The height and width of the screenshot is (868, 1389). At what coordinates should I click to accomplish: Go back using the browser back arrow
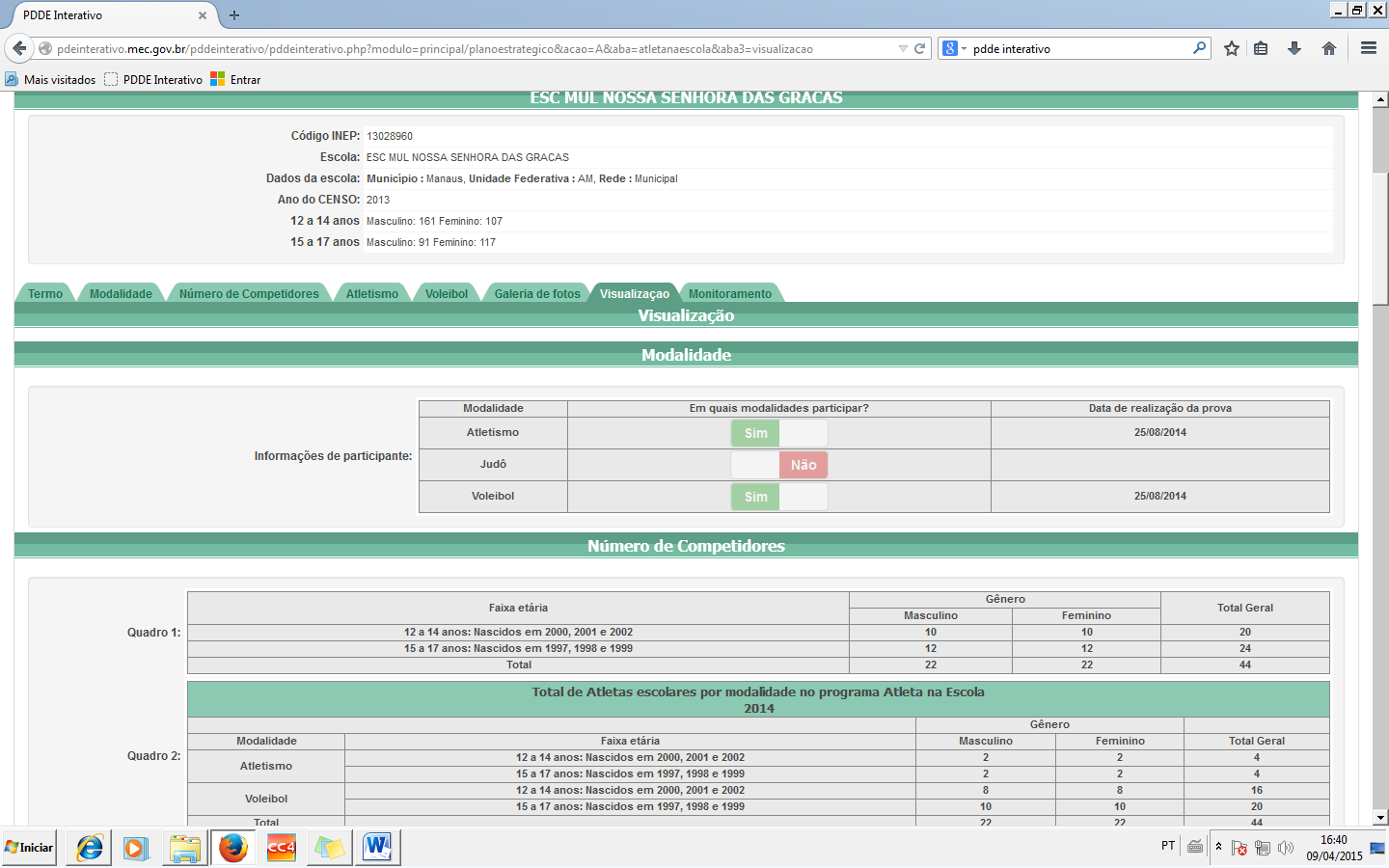coord(19,48)
